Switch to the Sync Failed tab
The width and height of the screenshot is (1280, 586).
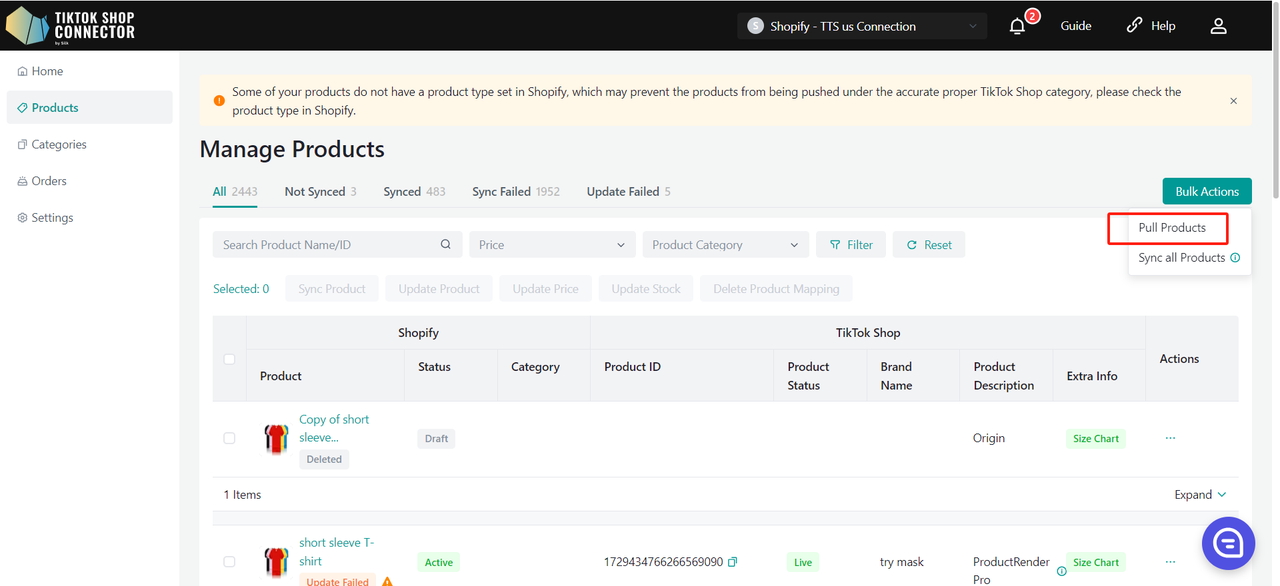pyautogui.click(x=515, y=192)
